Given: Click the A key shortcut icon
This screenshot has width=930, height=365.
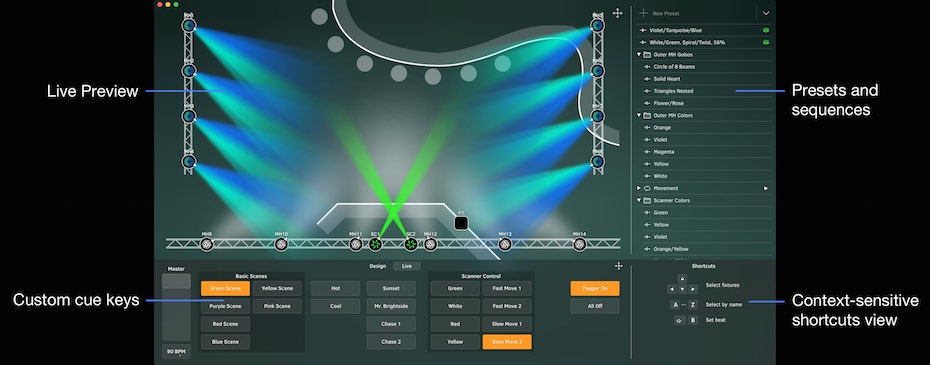Looking at the screenshot, I should tap(674, 304).
